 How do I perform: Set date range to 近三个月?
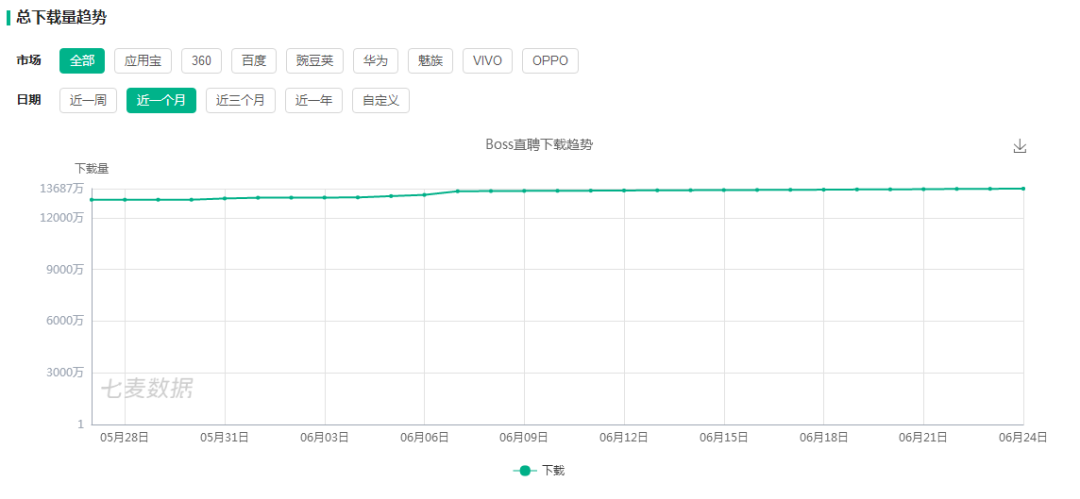(x=240, y=100)
